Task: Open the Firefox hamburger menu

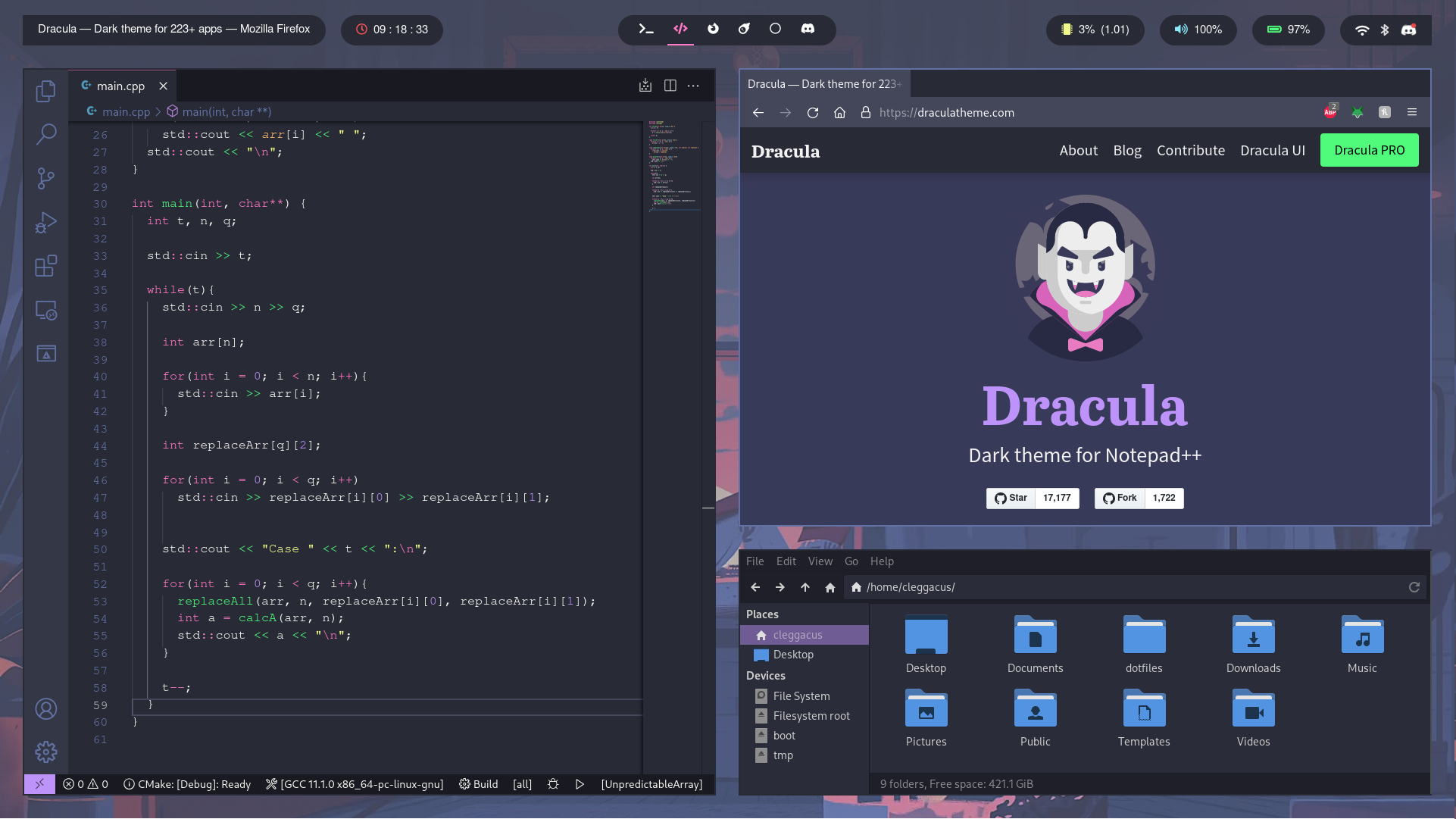Action: pos(1411,112)
